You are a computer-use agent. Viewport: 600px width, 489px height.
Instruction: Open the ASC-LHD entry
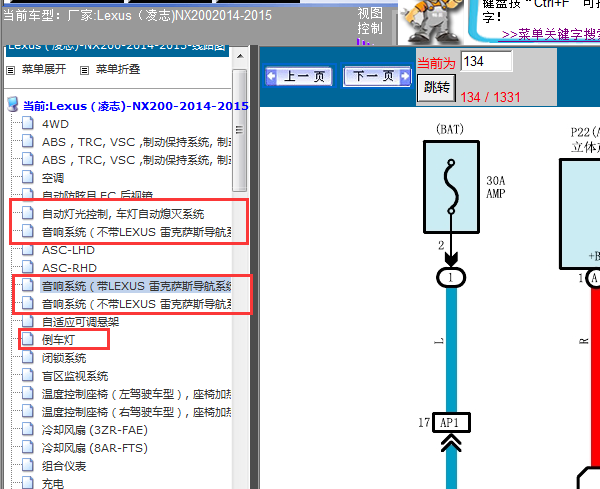coord(68,250)
